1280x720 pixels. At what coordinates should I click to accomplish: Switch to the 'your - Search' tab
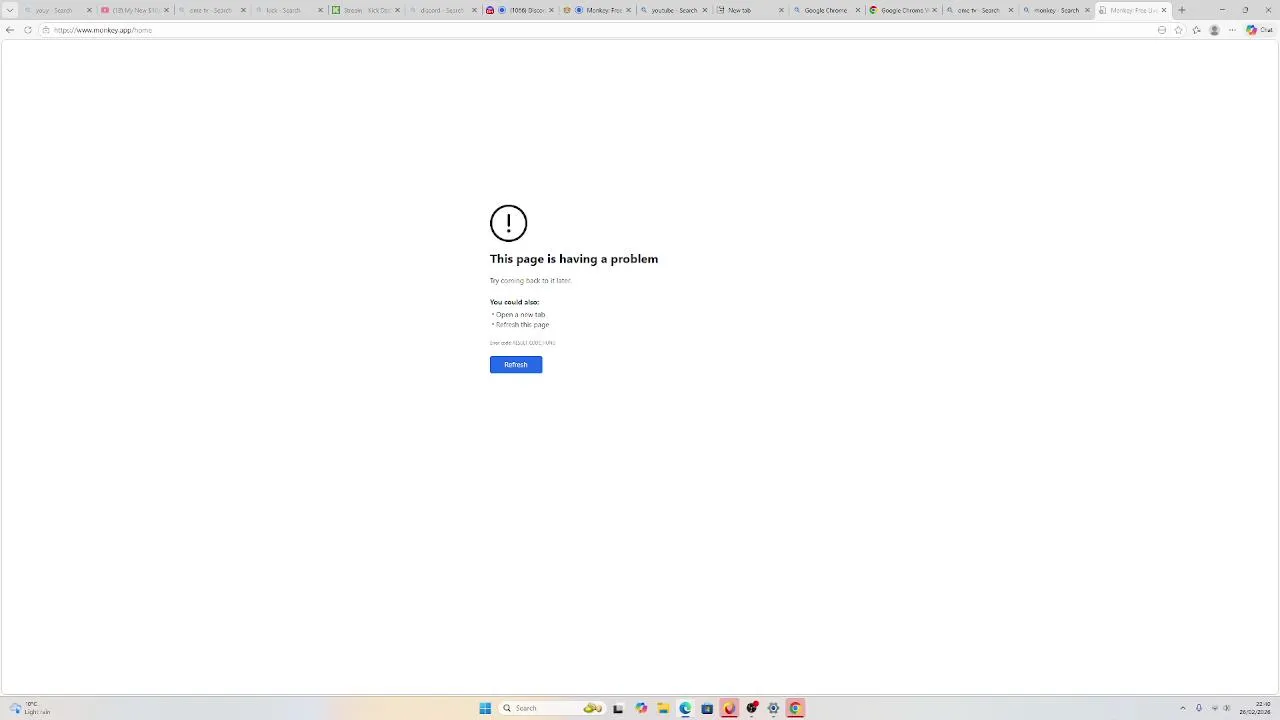click(57, 10)
